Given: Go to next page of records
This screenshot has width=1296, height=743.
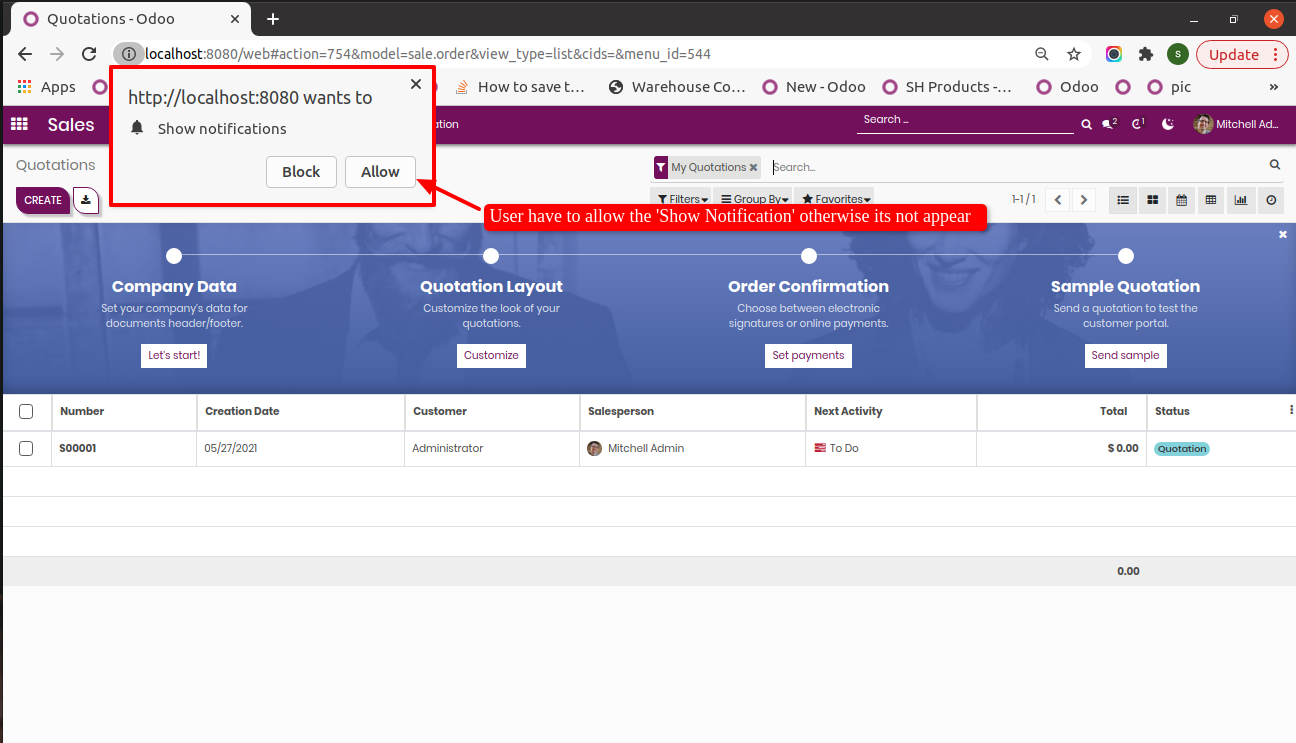Looking at the screenshot, I should pos(1083,200).
